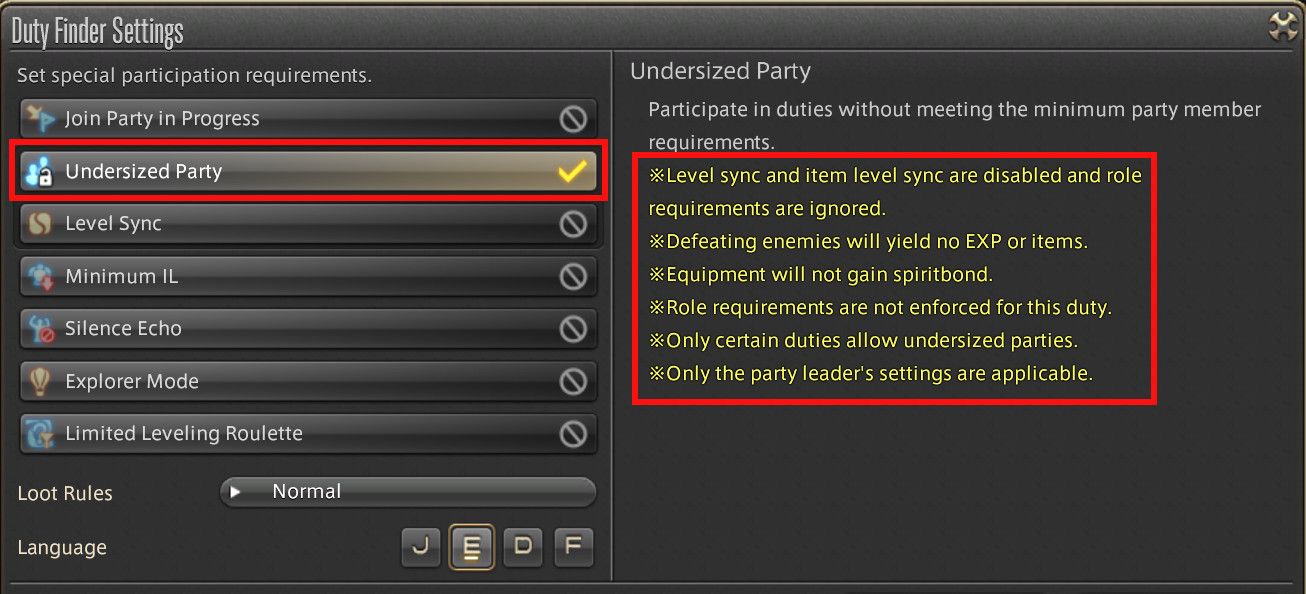Select the E language button
Screen dimensions: 1306x594
tap(472, 547)
